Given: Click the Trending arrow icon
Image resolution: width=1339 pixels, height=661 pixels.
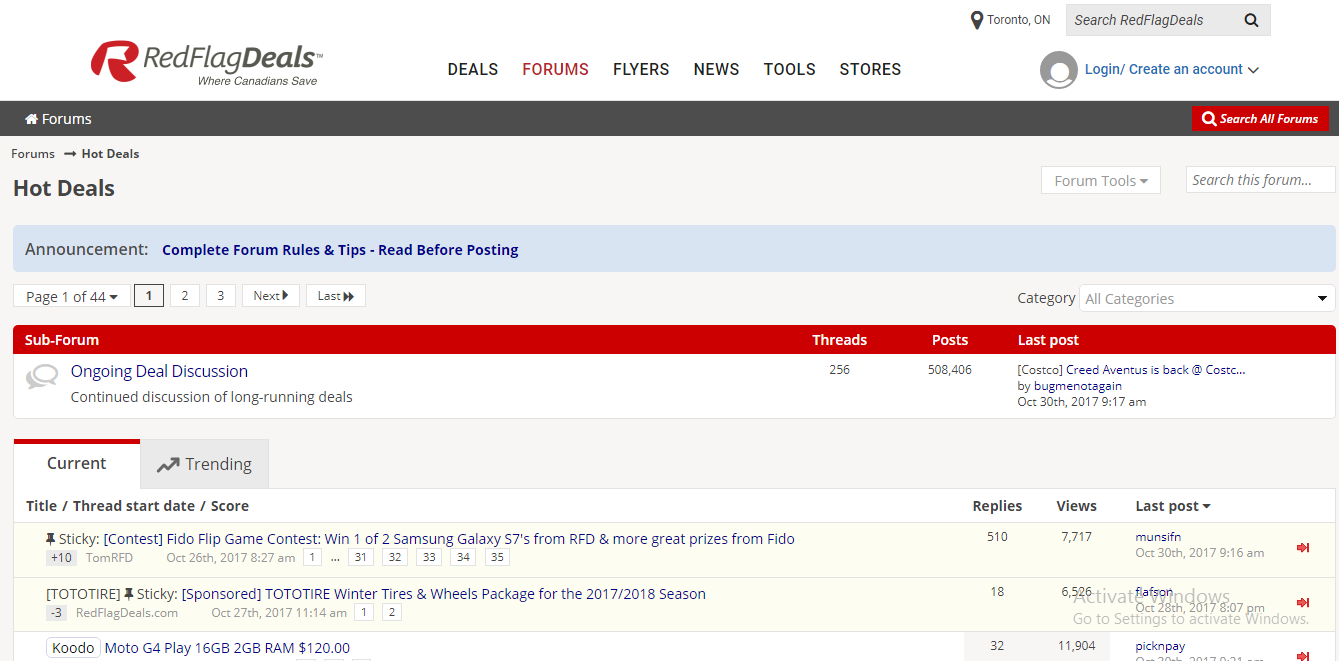Looking at the screenshot, I should click(168, 465).
